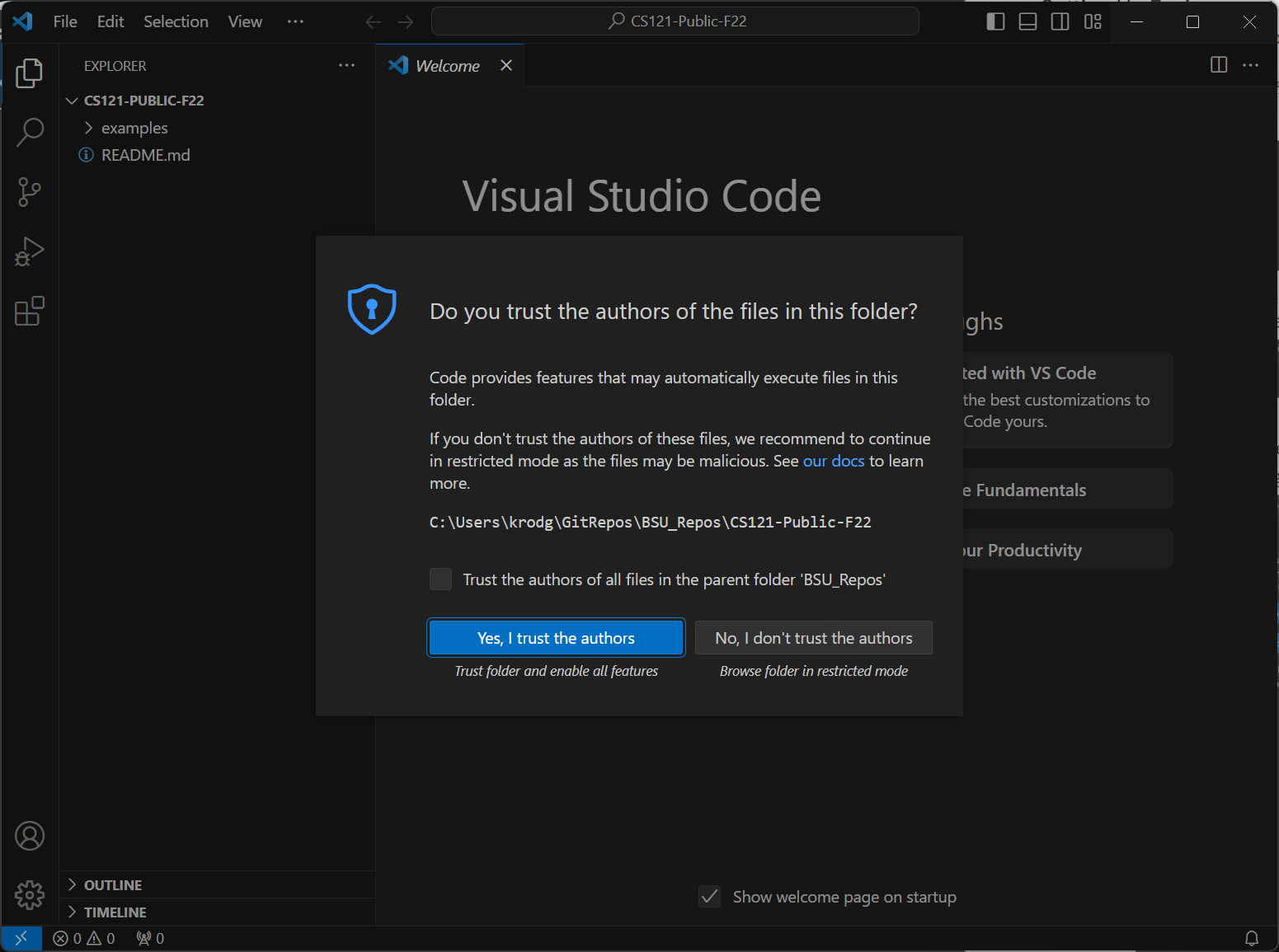Click 'Yes, I trust the authors' button
This screenshot has height=952, width=1279.
[x=556, y=638]
